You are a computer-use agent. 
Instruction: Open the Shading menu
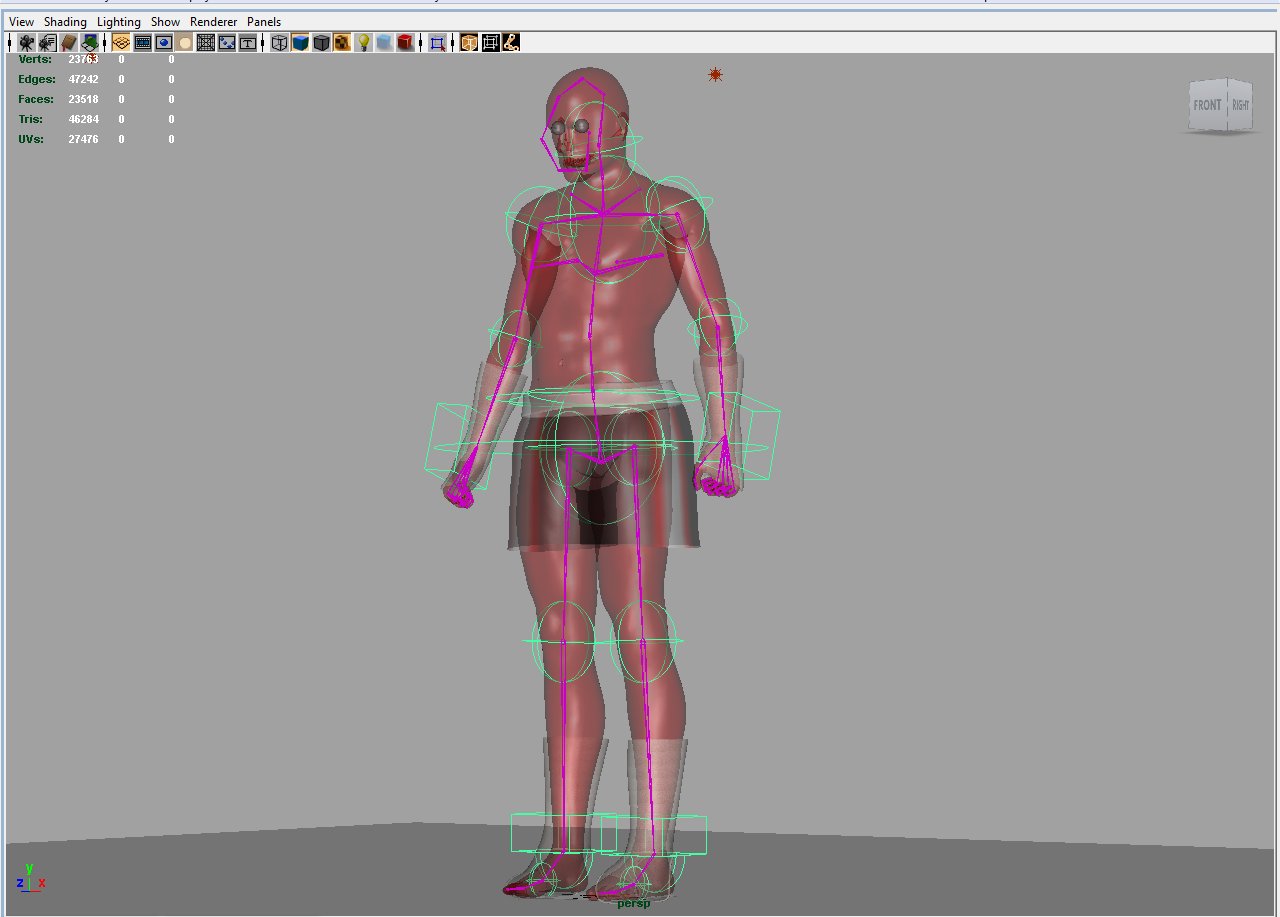coord(65,21)
